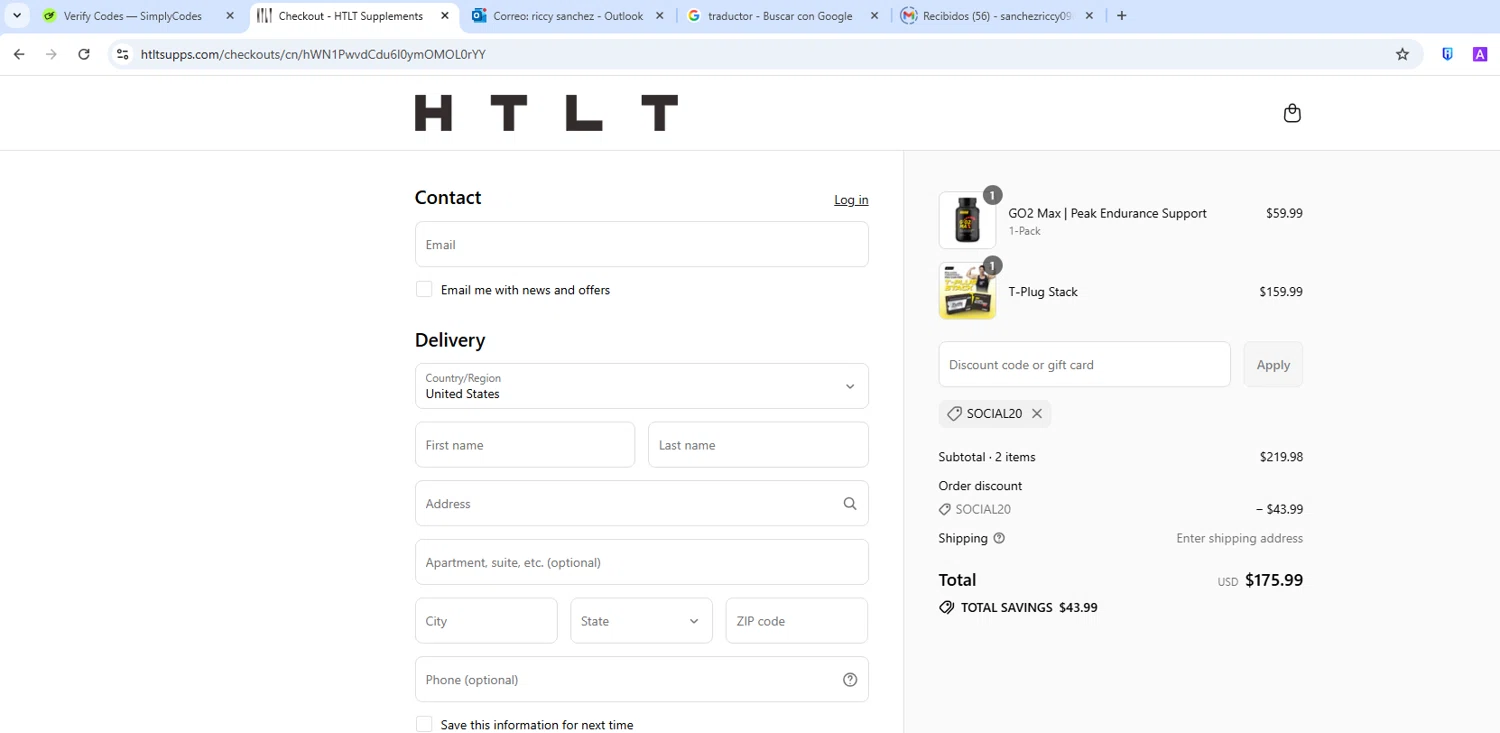This screenshot has width=1500, height=733.
Task: Close the Verify Codes SimplyCodes tab
Action: (230, 16)
